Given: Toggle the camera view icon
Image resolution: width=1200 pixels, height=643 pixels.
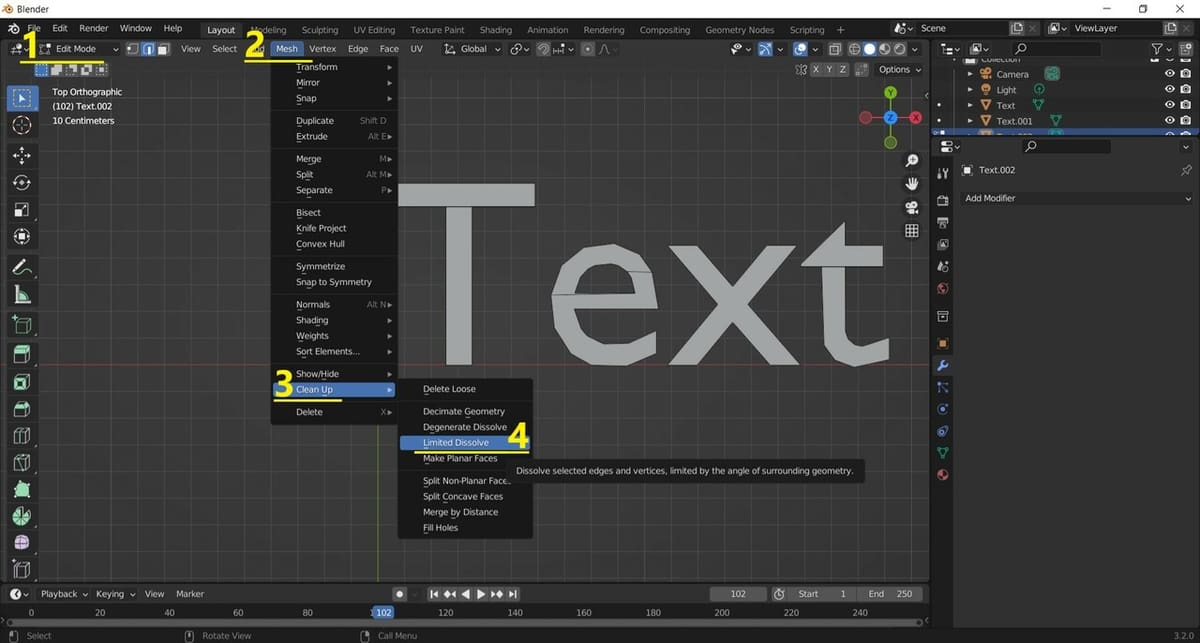Looking at the screenshot, I should click(x=912, y=207).
